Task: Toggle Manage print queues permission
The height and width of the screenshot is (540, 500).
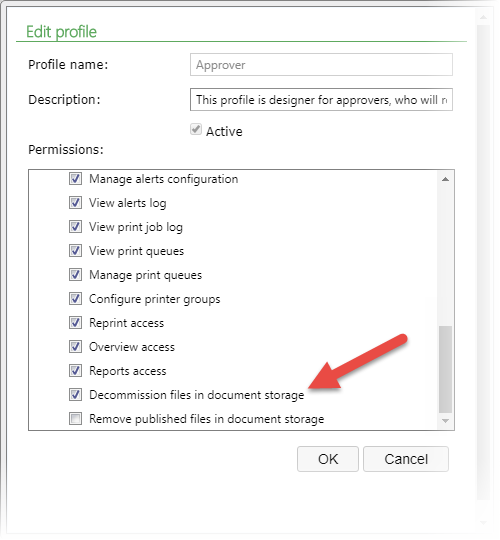Action: 75,275
